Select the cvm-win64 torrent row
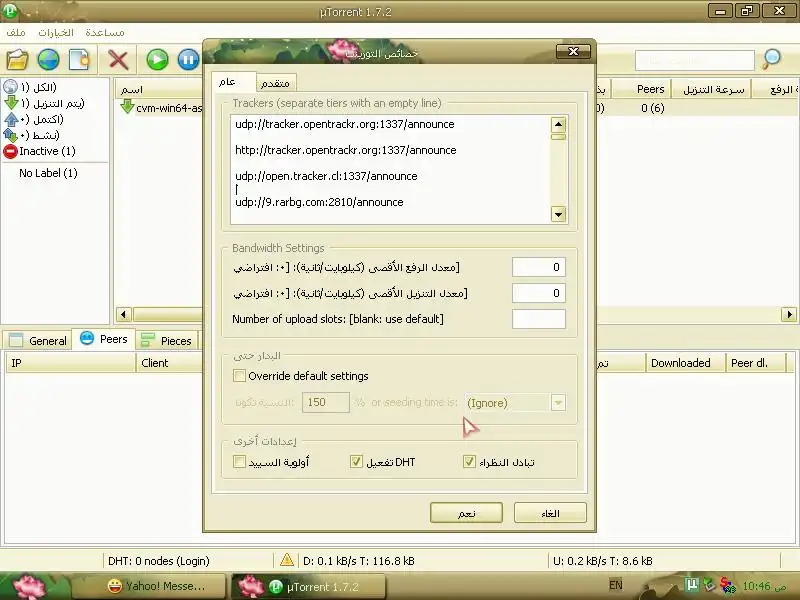800x600 pixels. (162, 108)
